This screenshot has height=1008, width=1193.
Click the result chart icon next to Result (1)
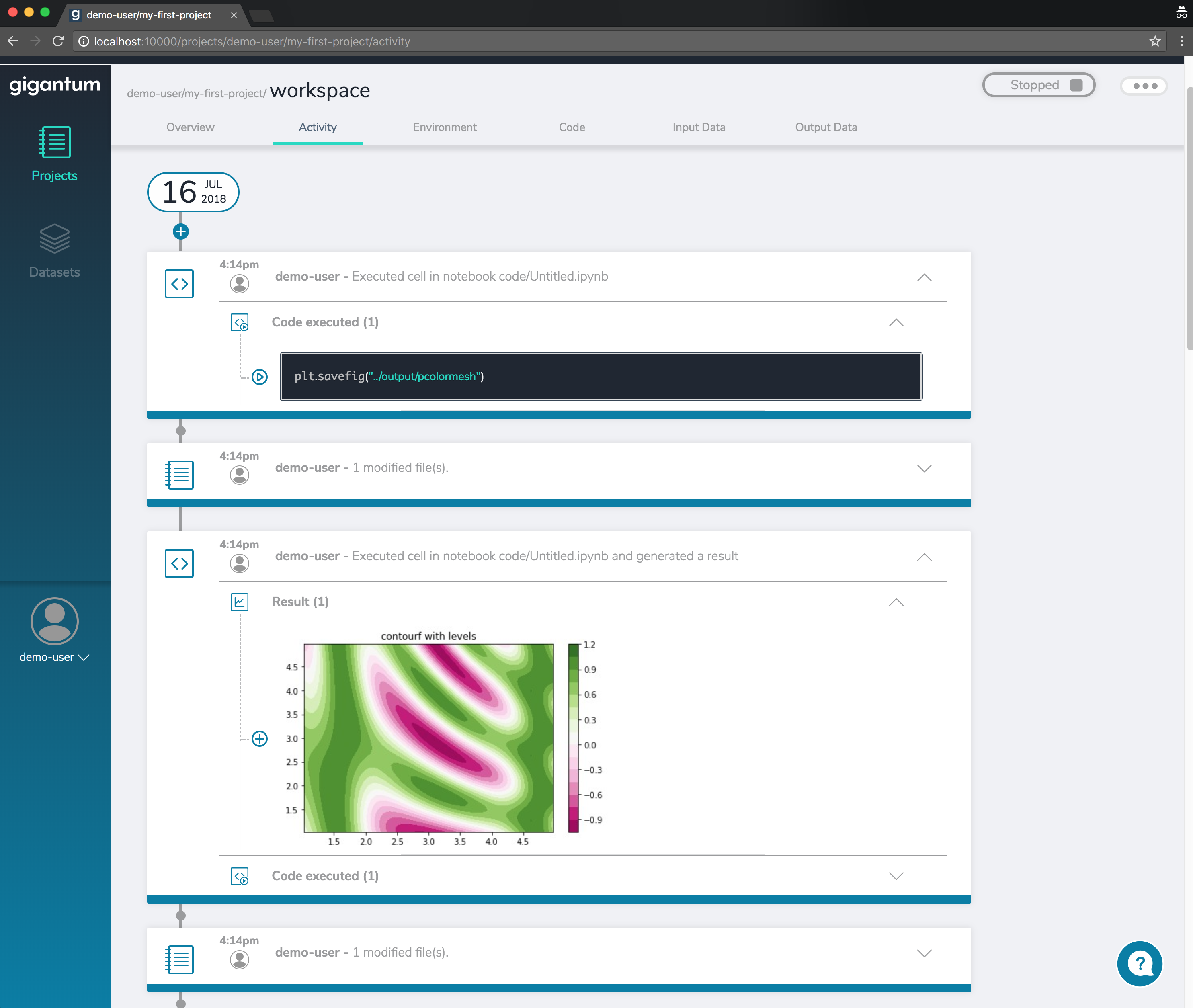click(x=240, y=602)
